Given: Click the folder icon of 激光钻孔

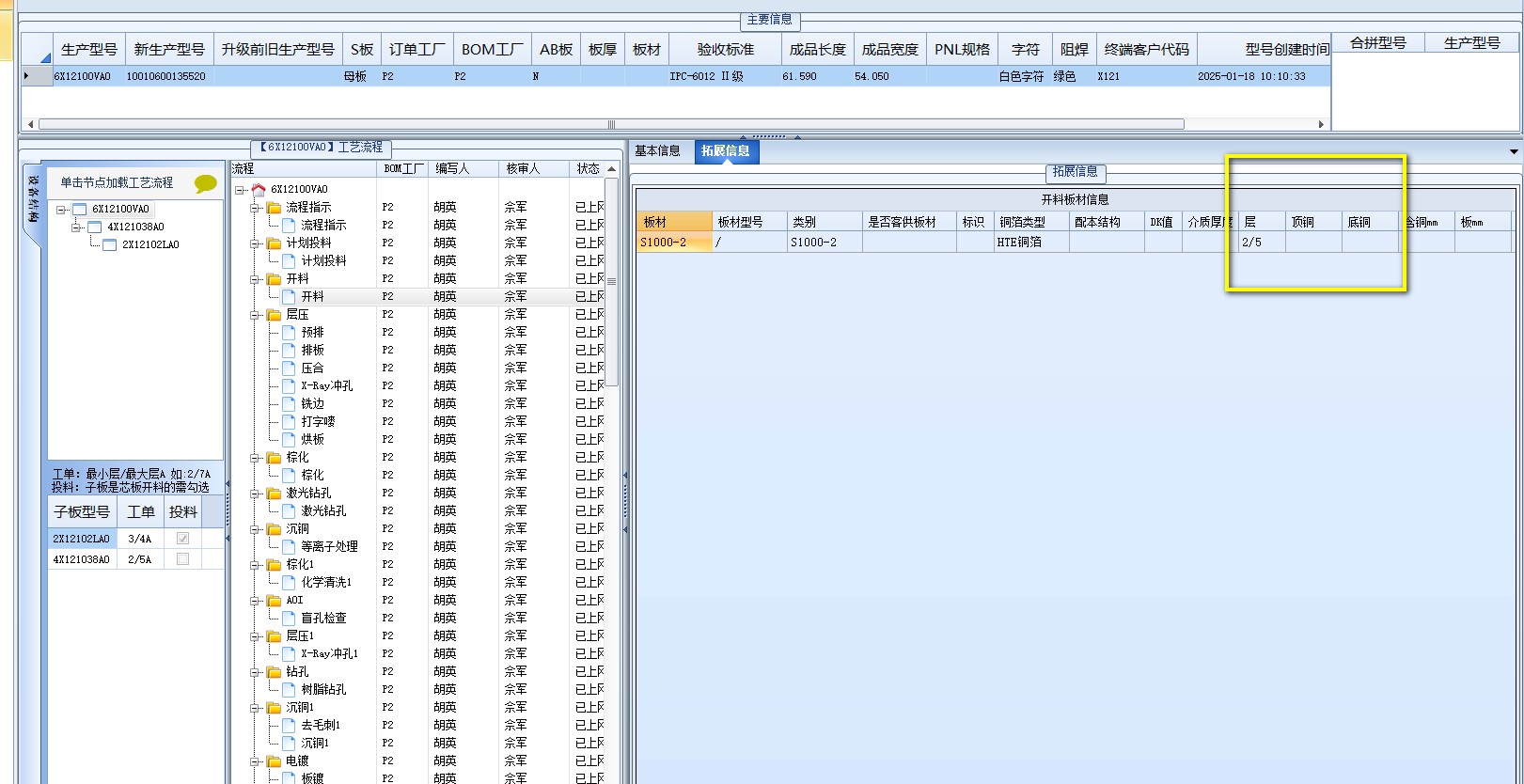Looking at the screenshot, I should point(274,493).
